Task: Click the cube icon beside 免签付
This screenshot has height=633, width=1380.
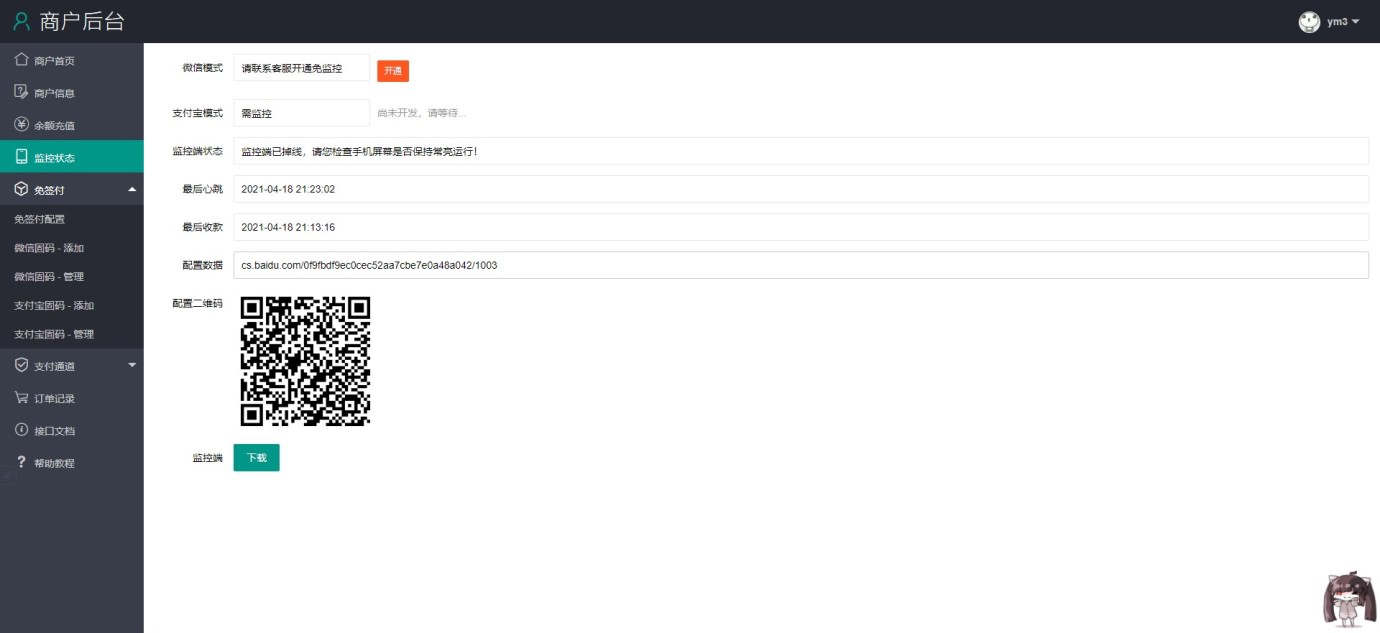Action: point(21,189)
